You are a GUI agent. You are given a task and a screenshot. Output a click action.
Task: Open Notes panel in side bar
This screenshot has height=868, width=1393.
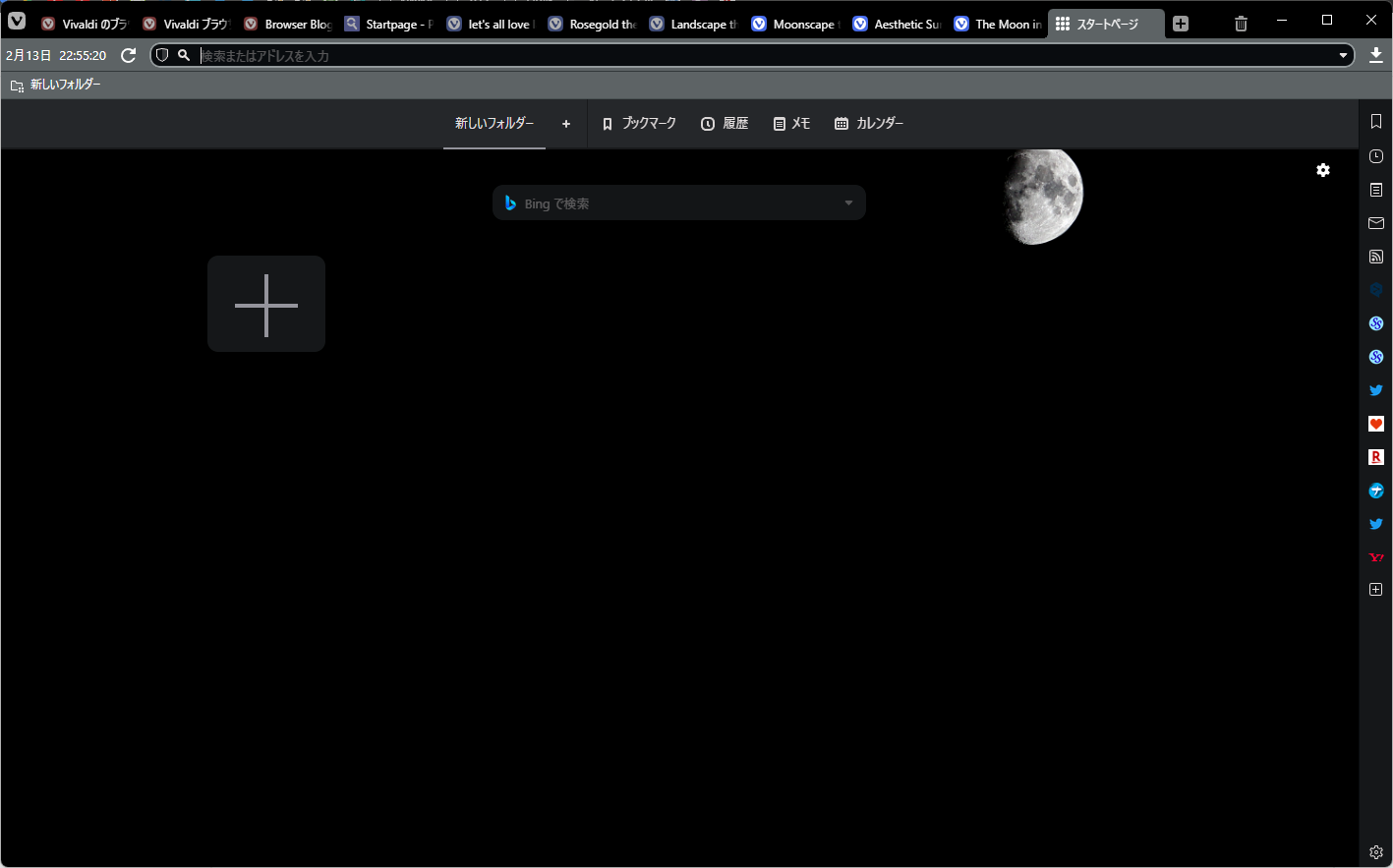tap(1376, 190)
